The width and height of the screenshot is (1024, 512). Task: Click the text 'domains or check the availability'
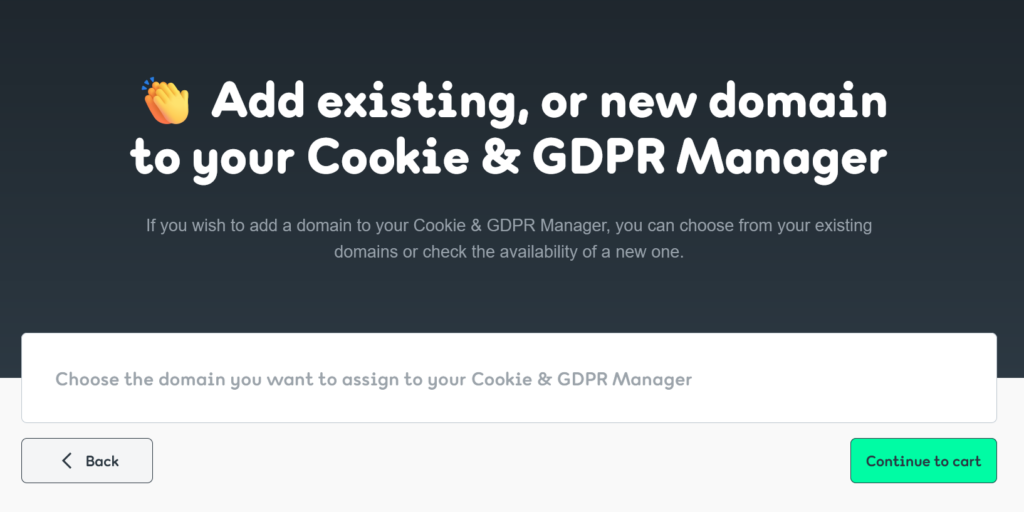point(456,252)
